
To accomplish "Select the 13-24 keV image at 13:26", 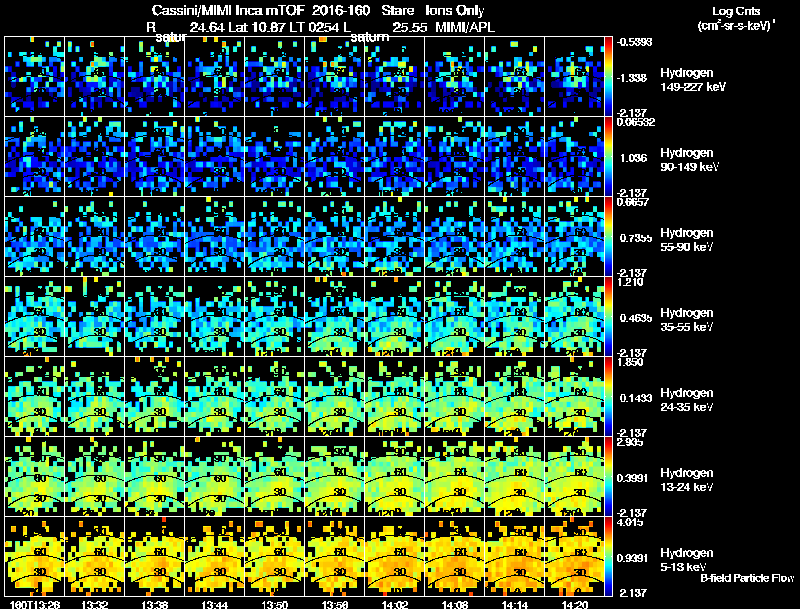I will coord(35,476).
